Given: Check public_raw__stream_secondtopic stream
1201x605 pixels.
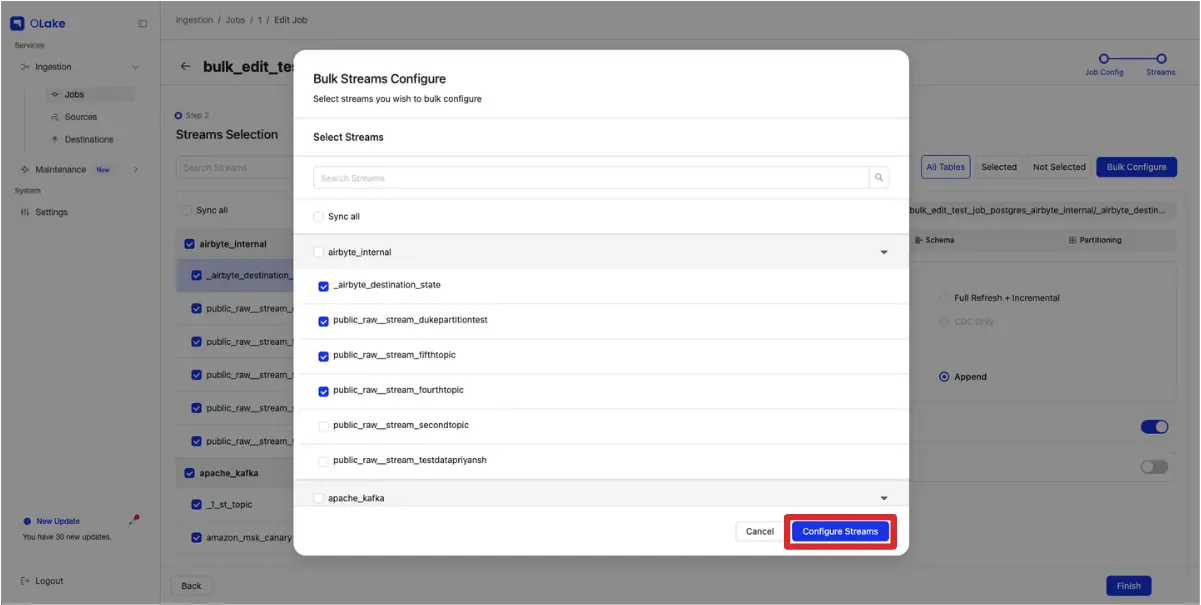Looking at the screenshot, I should (323, 426).
